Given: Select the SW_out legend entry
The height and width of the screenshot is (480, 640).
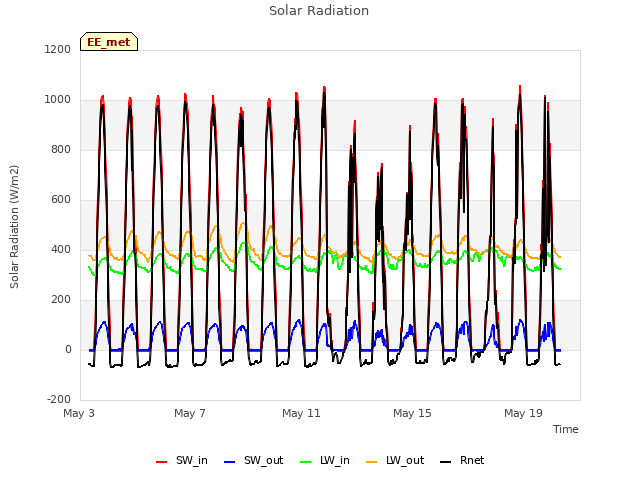Looking at the screenshot, I should (253, 460).
